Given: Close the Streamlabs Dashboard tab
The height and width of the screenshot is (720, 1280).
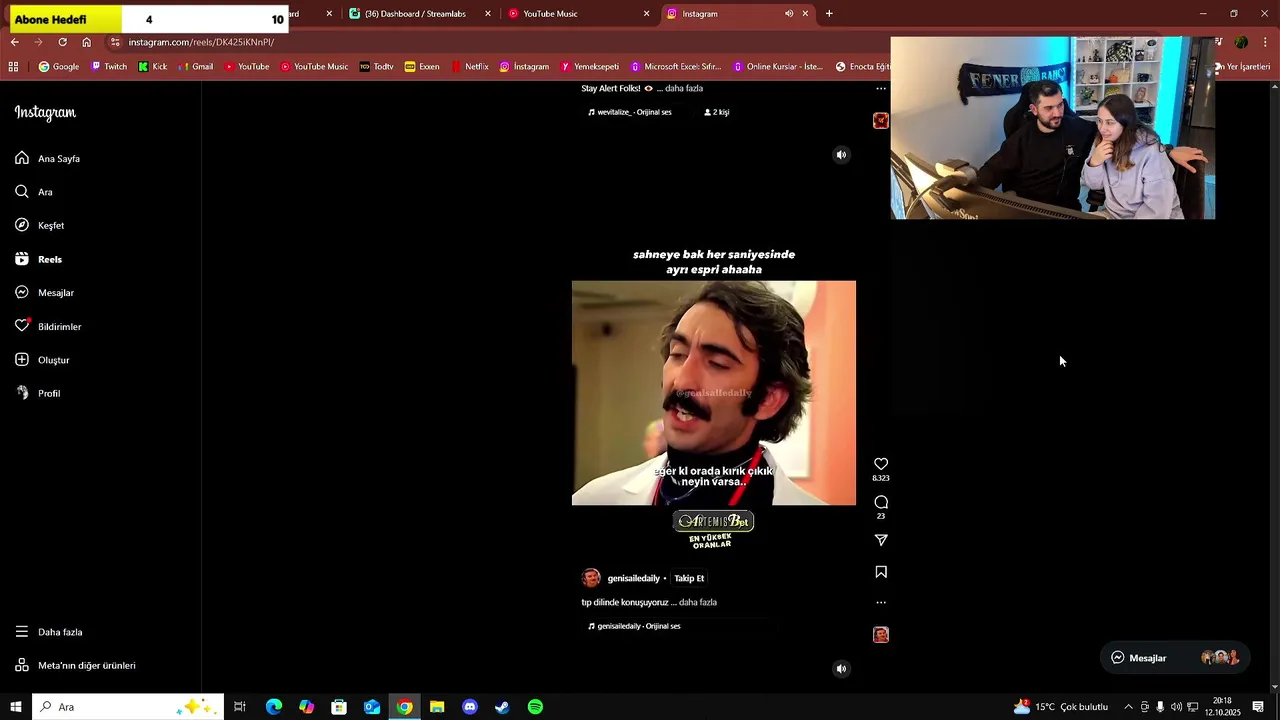Looking at the screenshot, I should click(488, 14).
